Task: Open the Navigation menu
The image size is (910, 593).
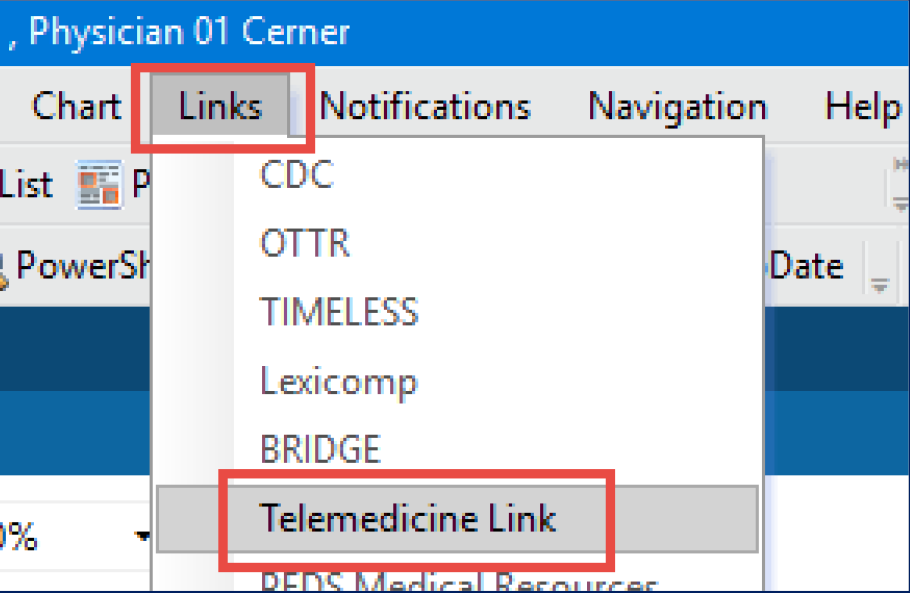Action: tap(677, 106)
